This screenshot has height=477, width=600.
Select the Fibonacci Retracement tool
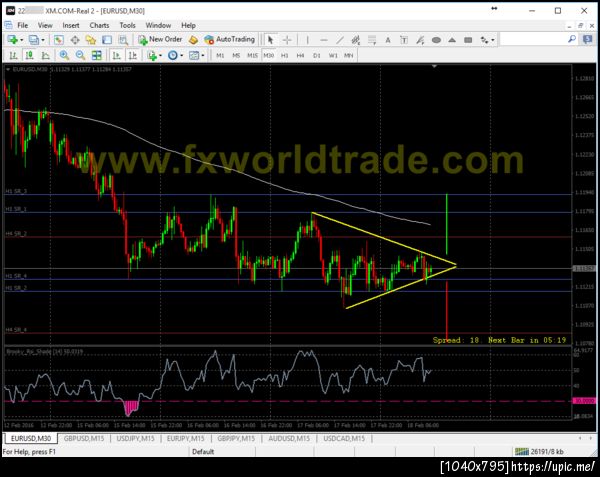[x=372, y=40]
